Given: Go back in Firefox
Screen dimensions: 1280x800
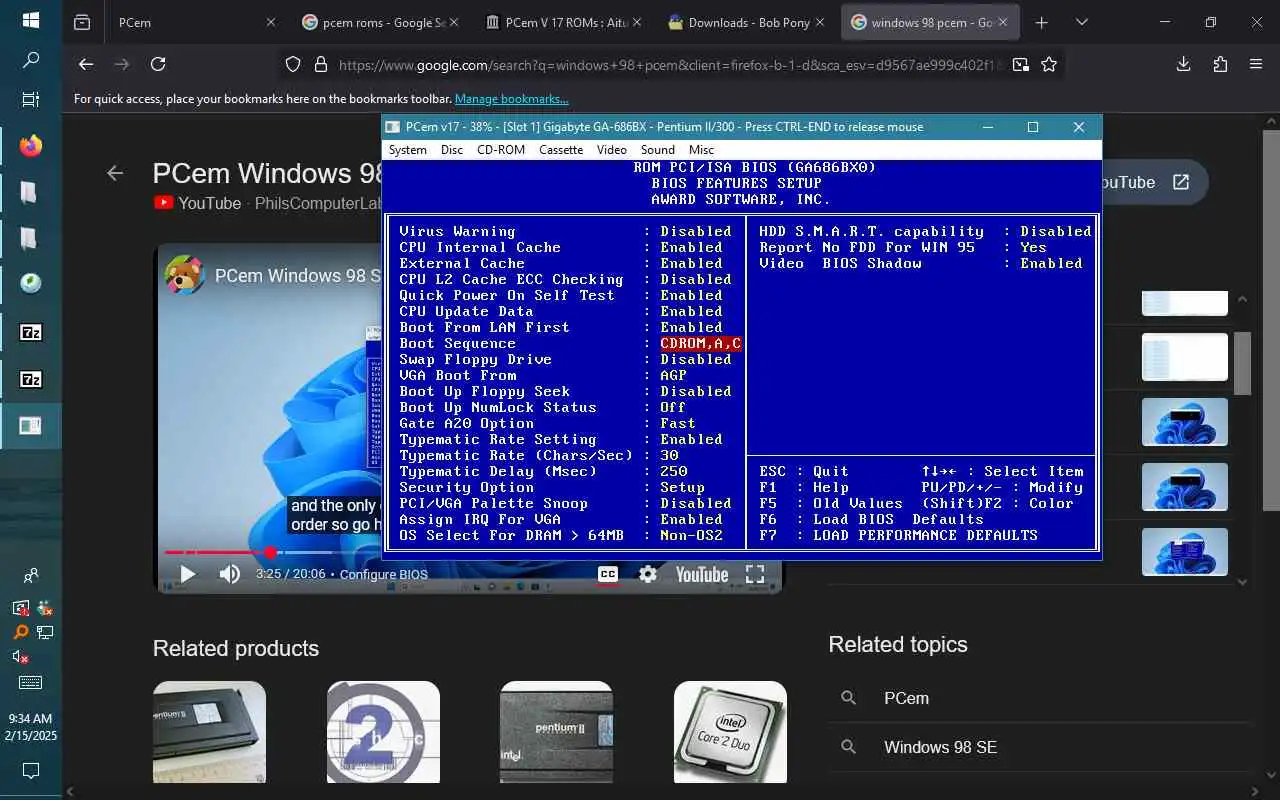Looking at the screenshot, I should tap(86, 64).
